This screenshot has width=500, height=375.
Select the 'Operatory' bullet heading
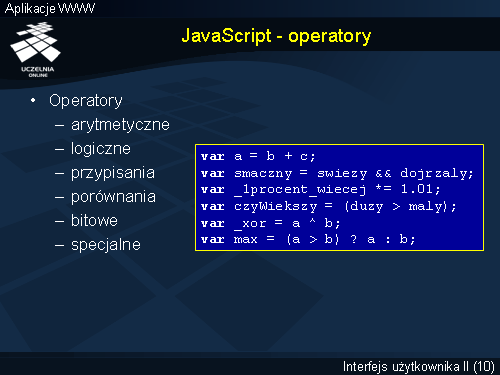pos(86,101)
